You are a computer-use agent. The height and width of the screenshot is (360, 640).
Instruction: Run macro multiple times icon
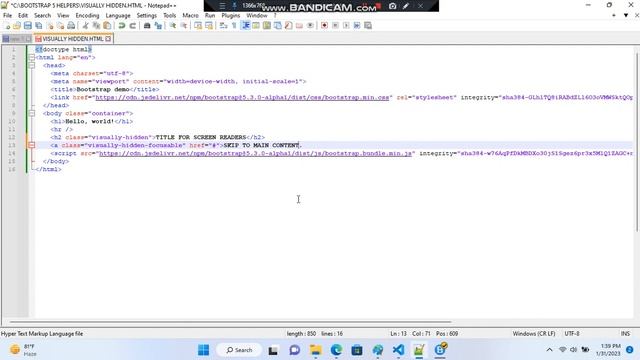(x=357, y=25)
